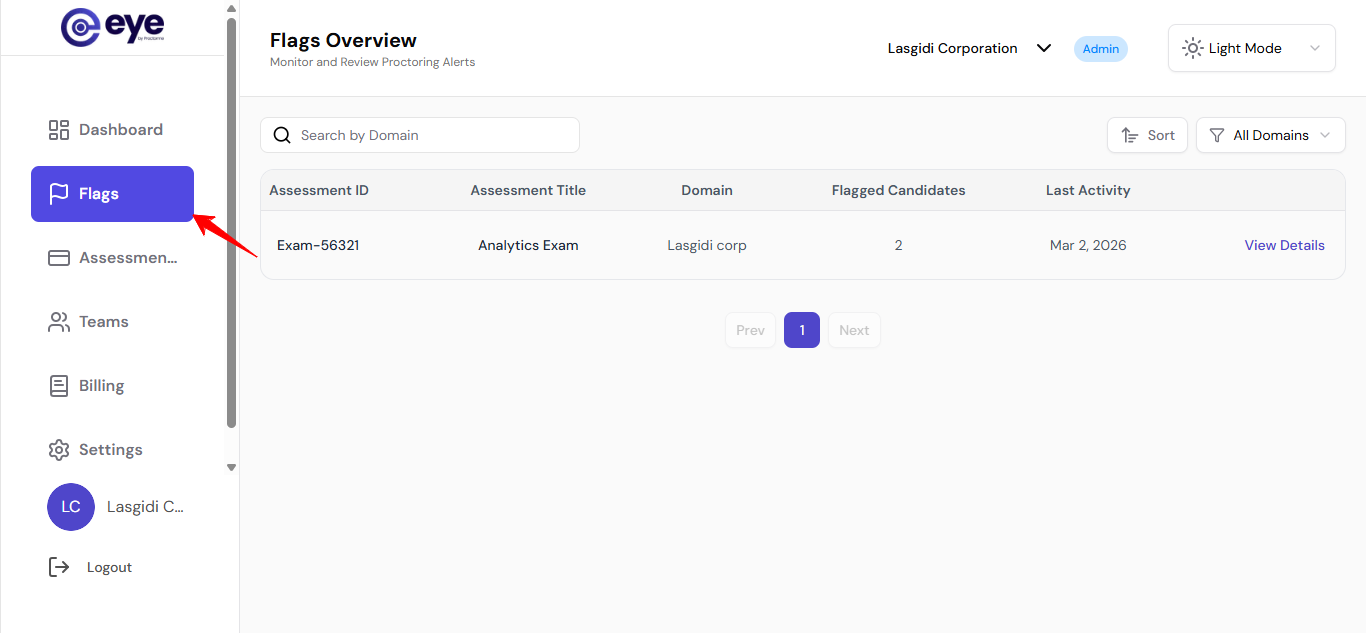Click the Exam-56321 cell
The image size is (1366, 633).
[x=318, y=245]
